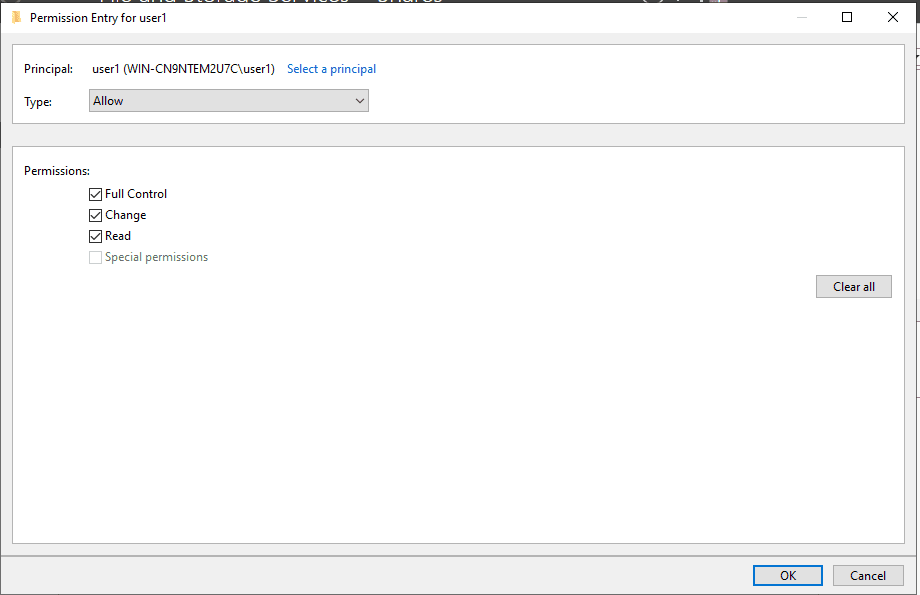Click the title text Permission Entry for user1
920x595 pixels.
click(98, 18)
